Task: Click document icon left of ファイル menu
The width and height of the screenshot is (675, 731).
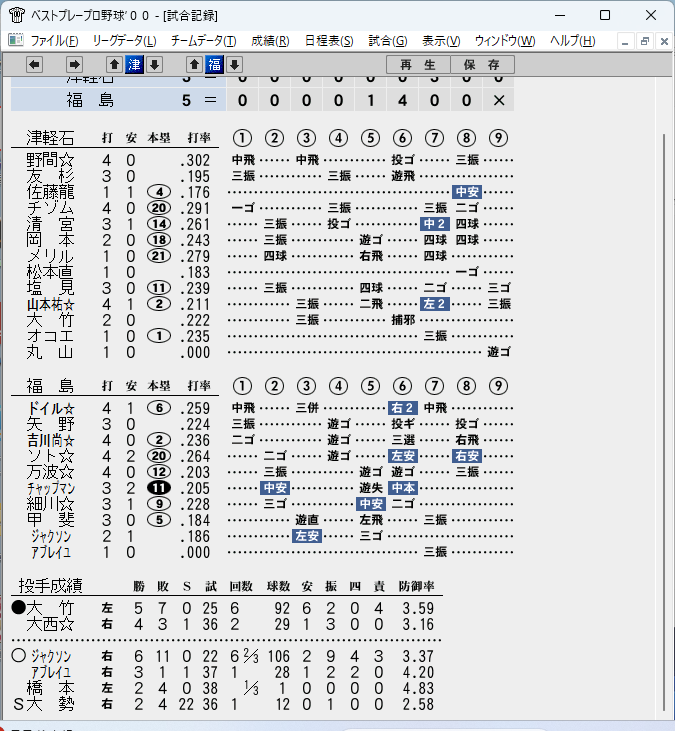Action: tap(16, 41)
